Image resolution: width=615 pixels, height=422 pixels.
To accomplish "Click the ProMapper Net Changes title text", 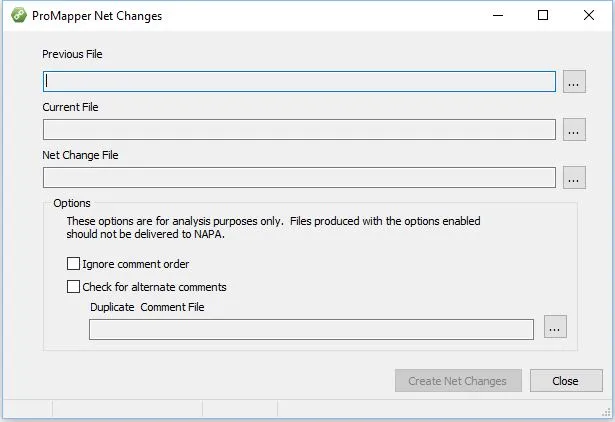I will 97,16.
